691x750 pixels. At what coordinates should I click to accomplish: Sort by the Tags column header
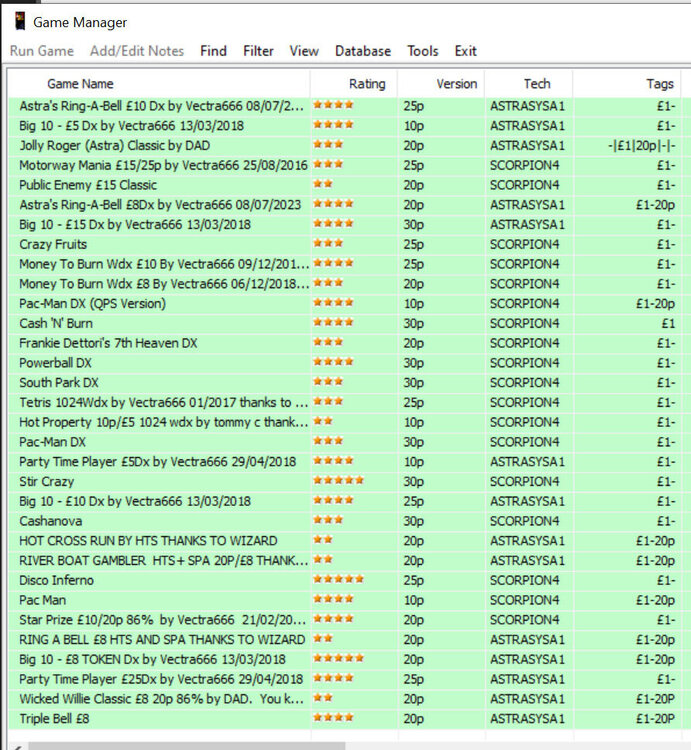pos(627,84)
